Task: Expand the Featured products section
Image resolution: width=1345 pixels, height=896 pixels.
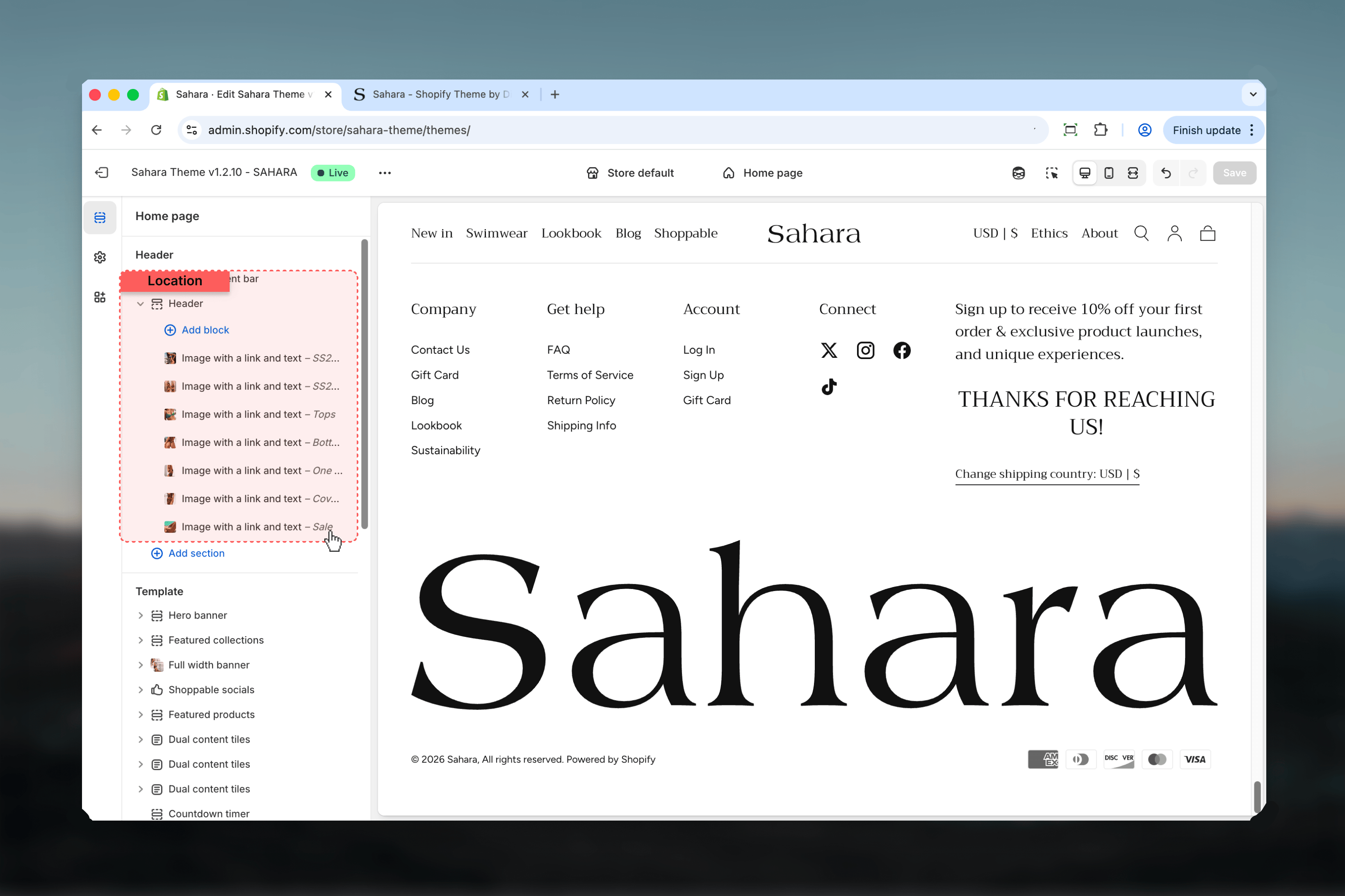Action: pos(141,714)
